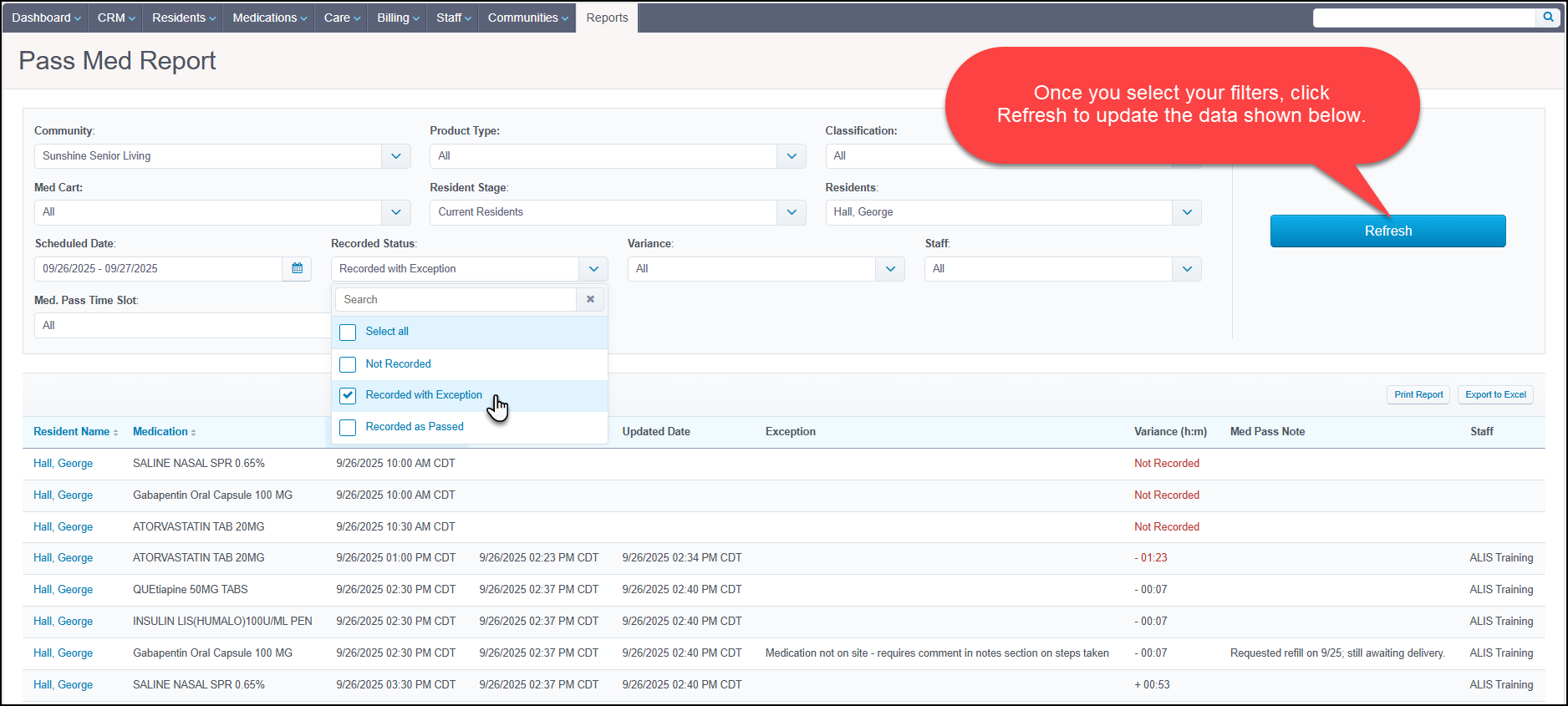The image size is (1568, 706).
Task: Open the Variance dropdown
Action: click(x=766, y=269)
